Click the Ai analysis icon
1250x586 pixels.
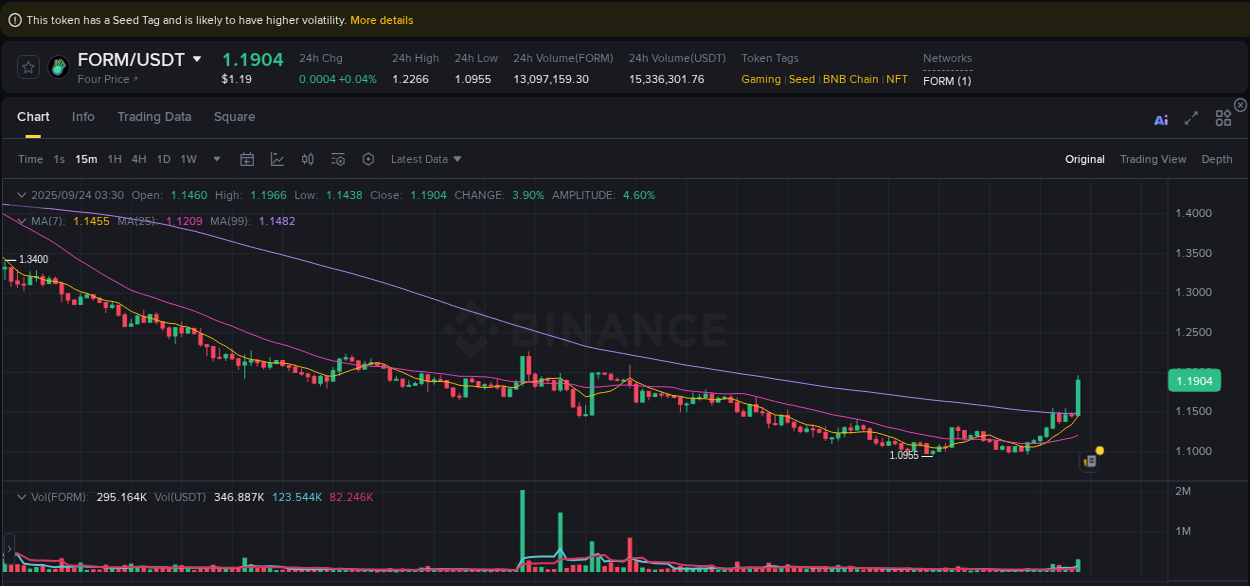1161,118
